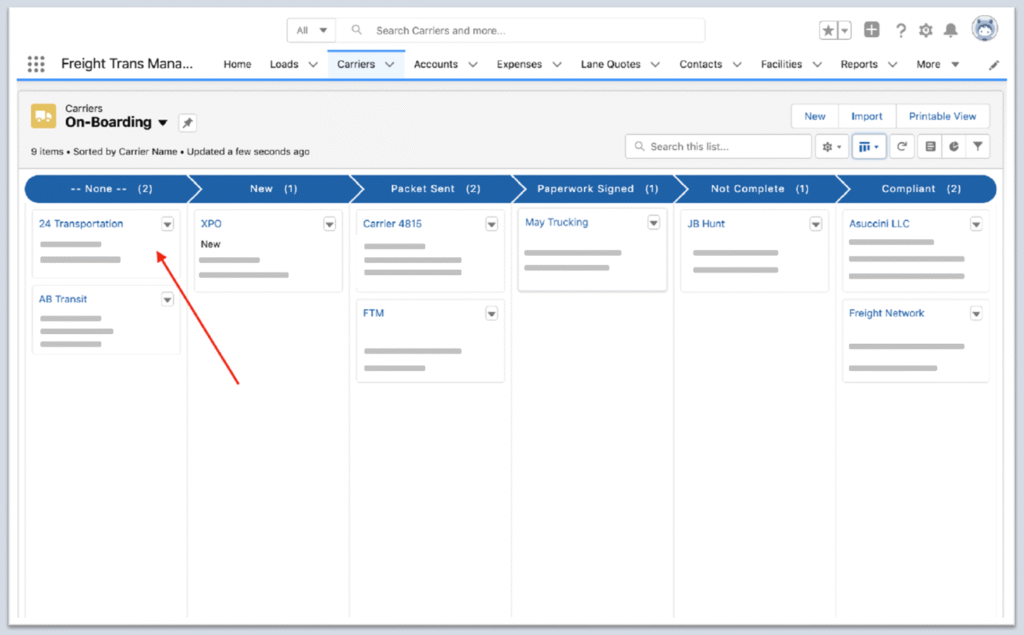
Task: Expand the On-Boarding list view selector
Action: coord(162,123)
